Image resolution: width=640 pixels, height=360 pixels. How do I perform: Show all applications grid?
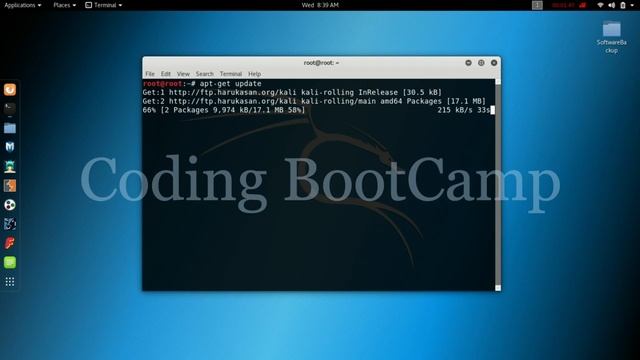10,282
